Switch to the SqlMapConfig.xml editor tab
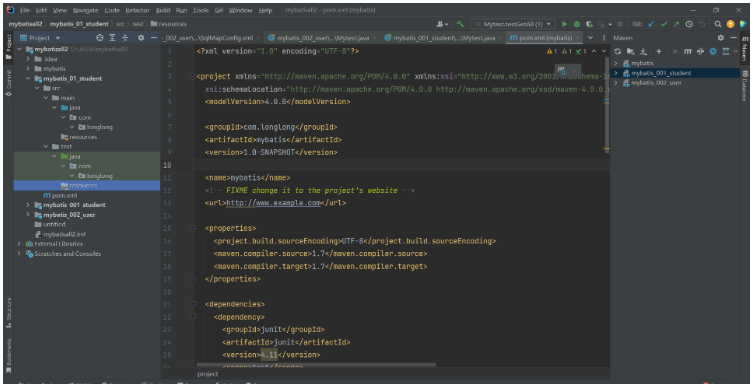 210,38
